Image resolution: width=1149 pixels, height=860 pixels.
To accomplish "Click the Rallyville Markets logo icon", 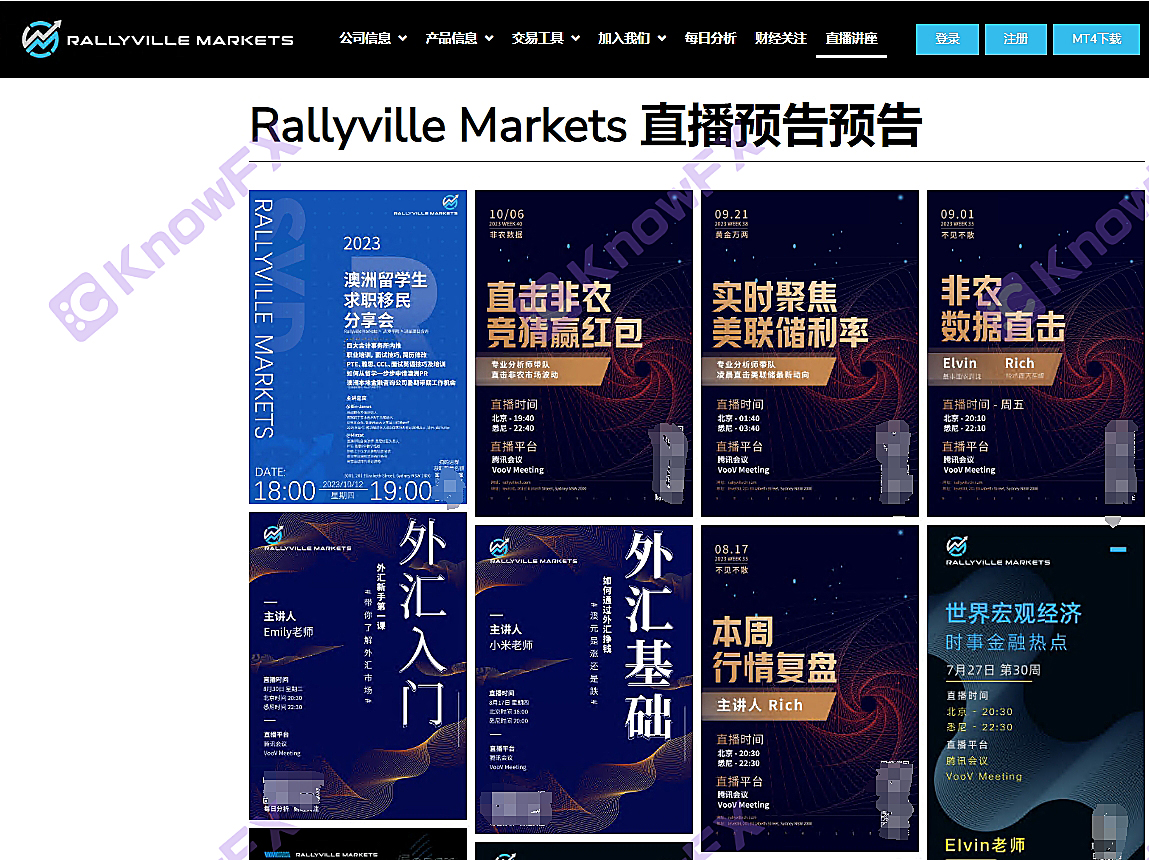I will tap(41, 39).
